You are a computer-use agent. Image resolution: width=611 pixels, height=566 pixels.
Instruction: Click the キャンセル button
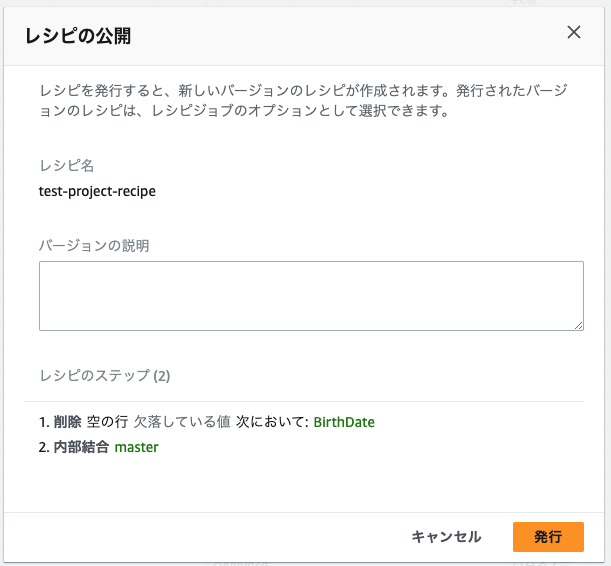[x=447, y=537]
